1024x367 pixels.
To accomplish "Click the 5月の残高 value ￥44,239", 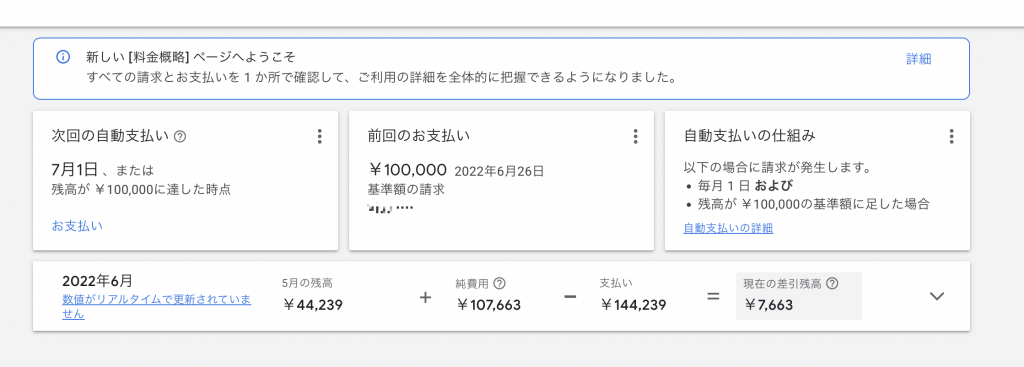I will coord(312,304).
